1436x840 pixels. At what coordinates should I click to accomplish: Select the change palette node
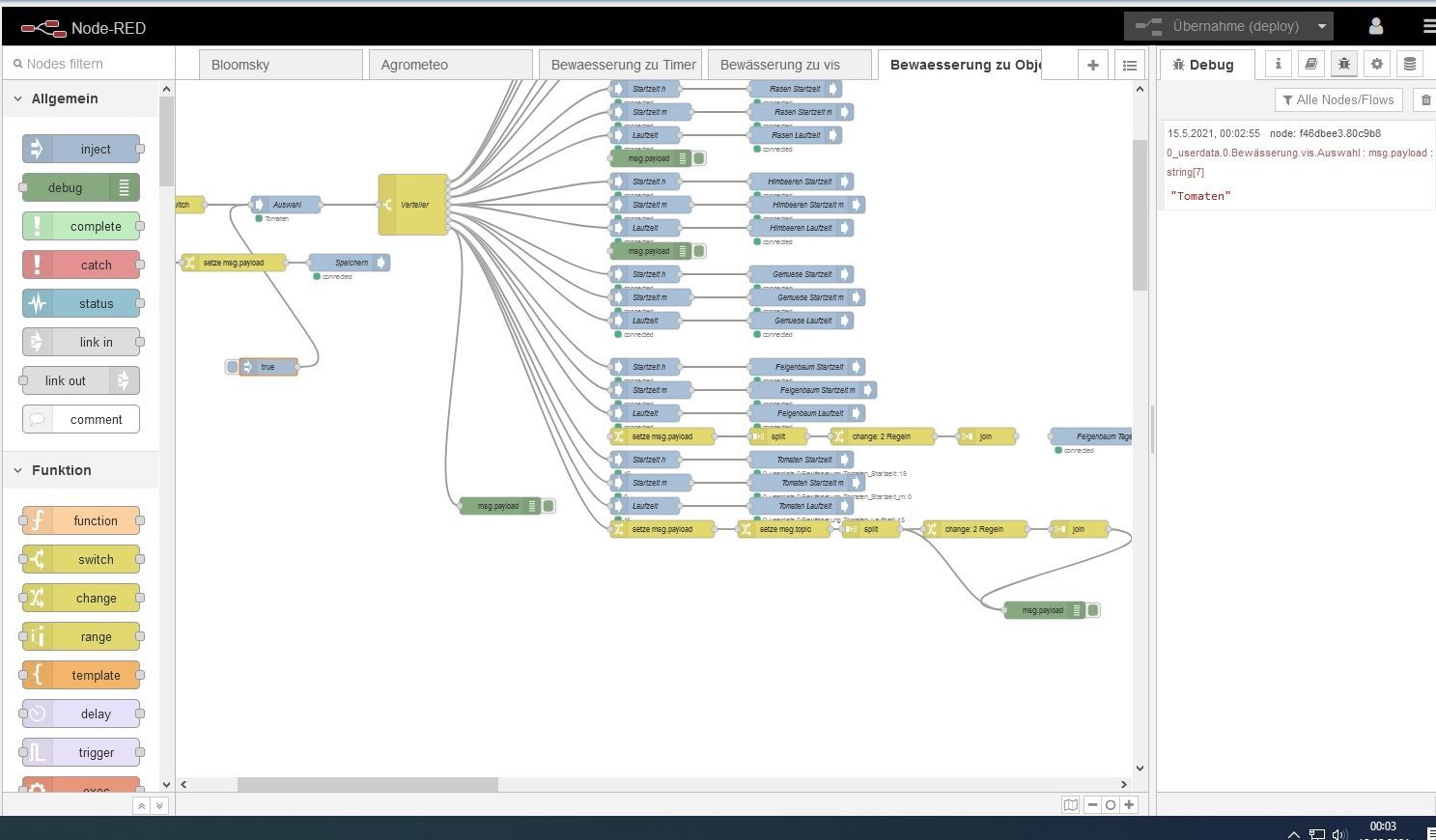coord(81,598)
